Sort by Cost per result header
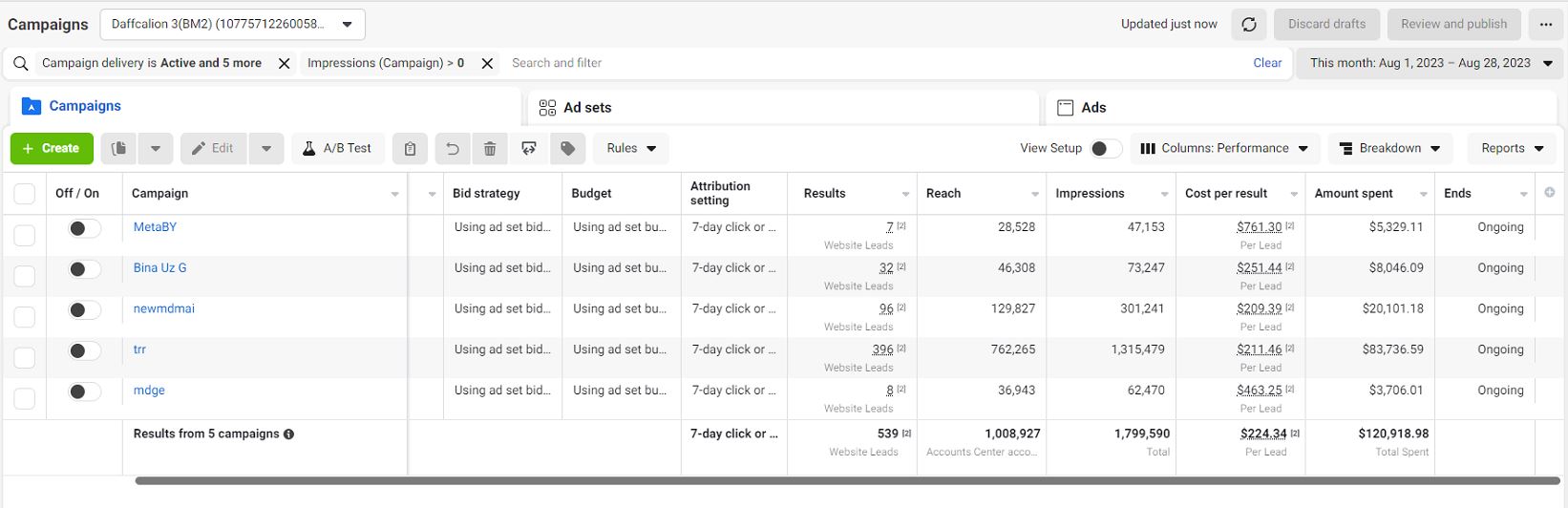The width and height of the screenshot is (1568, 508). (1240, 194)
